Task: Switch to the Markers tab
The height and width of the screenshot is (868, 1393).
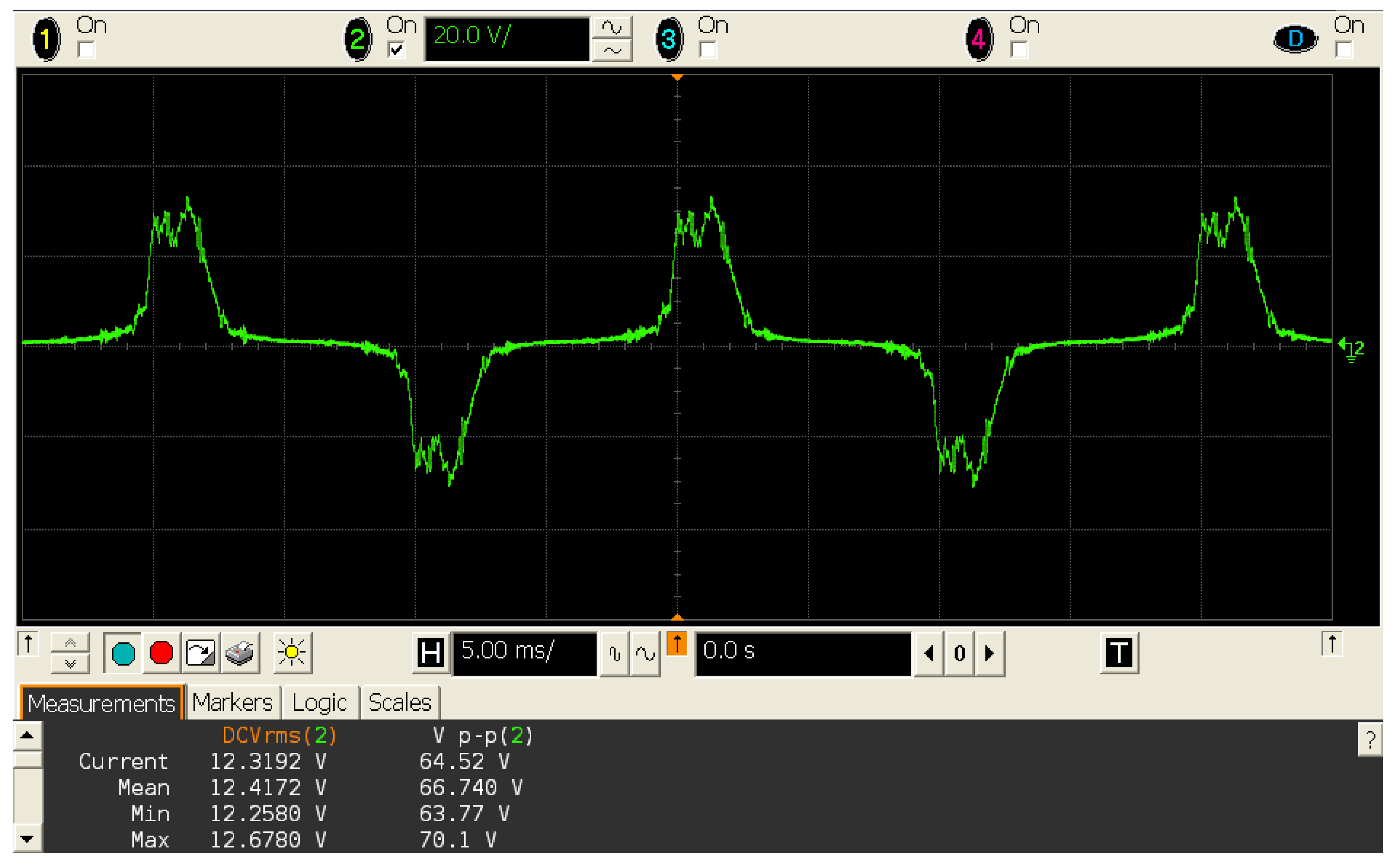Action: click(233, 701)
